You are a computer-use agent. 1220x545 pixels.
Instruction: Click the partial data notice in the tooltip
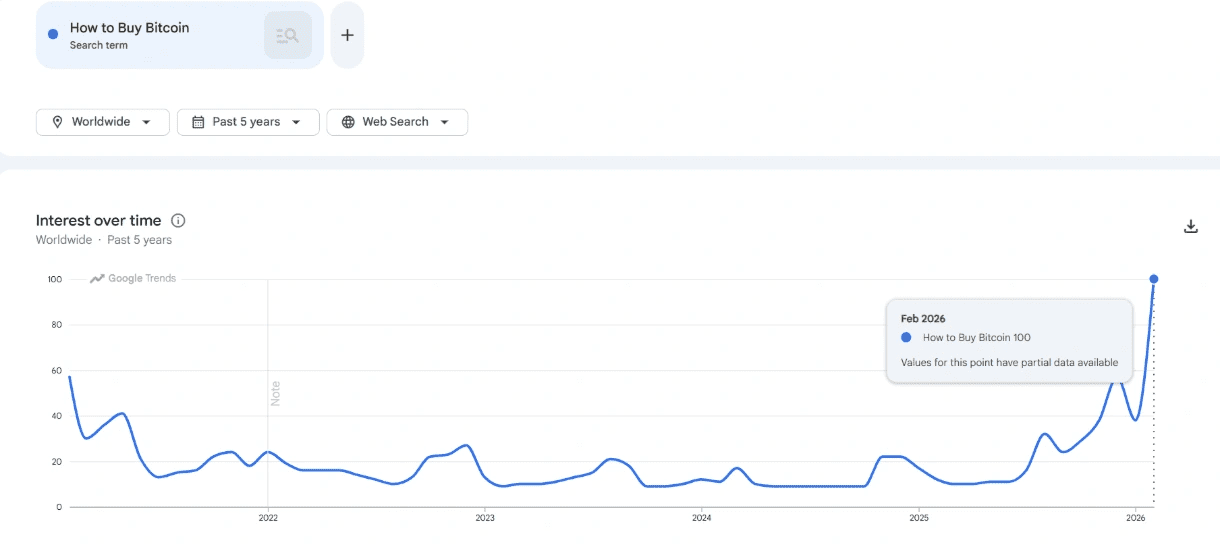1009,362
